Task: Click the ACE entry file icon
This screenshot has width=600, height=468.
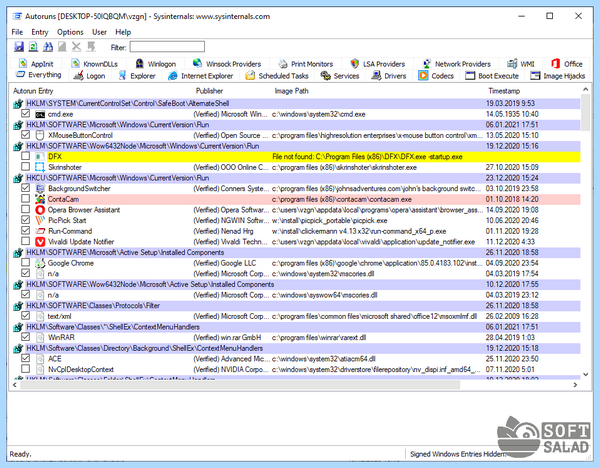Action: pos(40,359)
